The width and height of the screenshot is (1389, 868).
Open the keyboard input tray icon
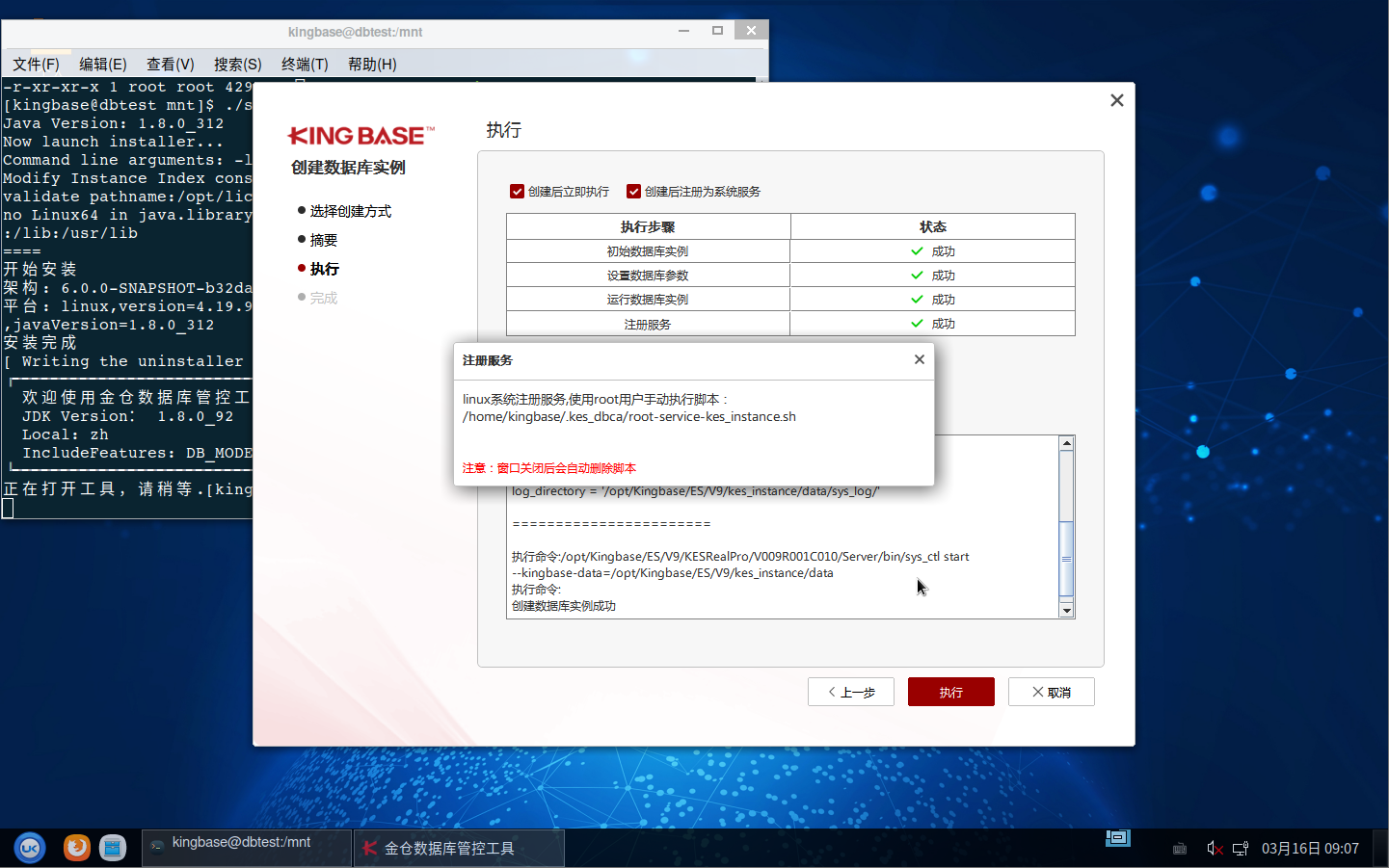tap(1180, 849)
